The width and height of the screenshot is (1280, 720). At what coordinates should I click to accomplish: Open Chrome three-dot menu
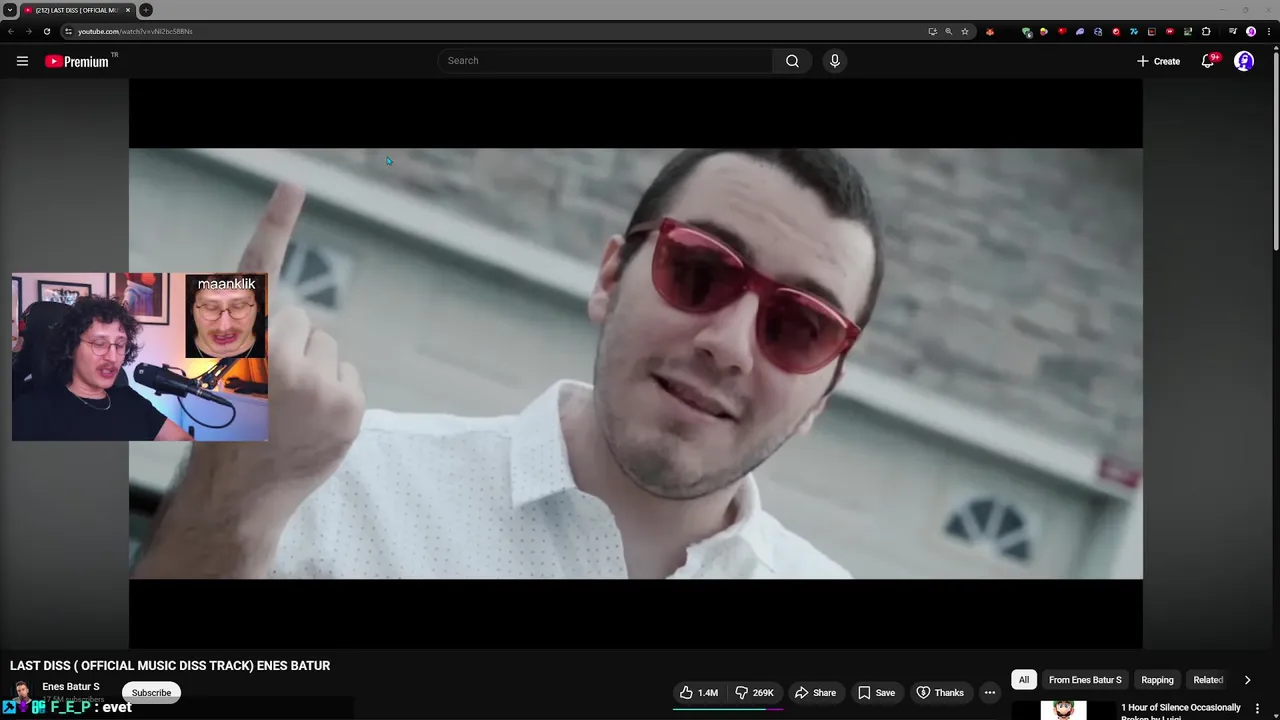1269,31
